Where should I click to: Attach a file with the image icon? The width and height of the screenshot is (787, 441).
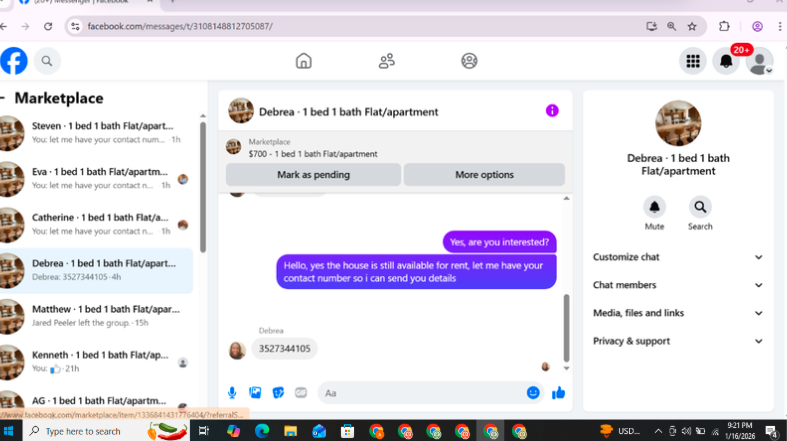pos(255,393)
